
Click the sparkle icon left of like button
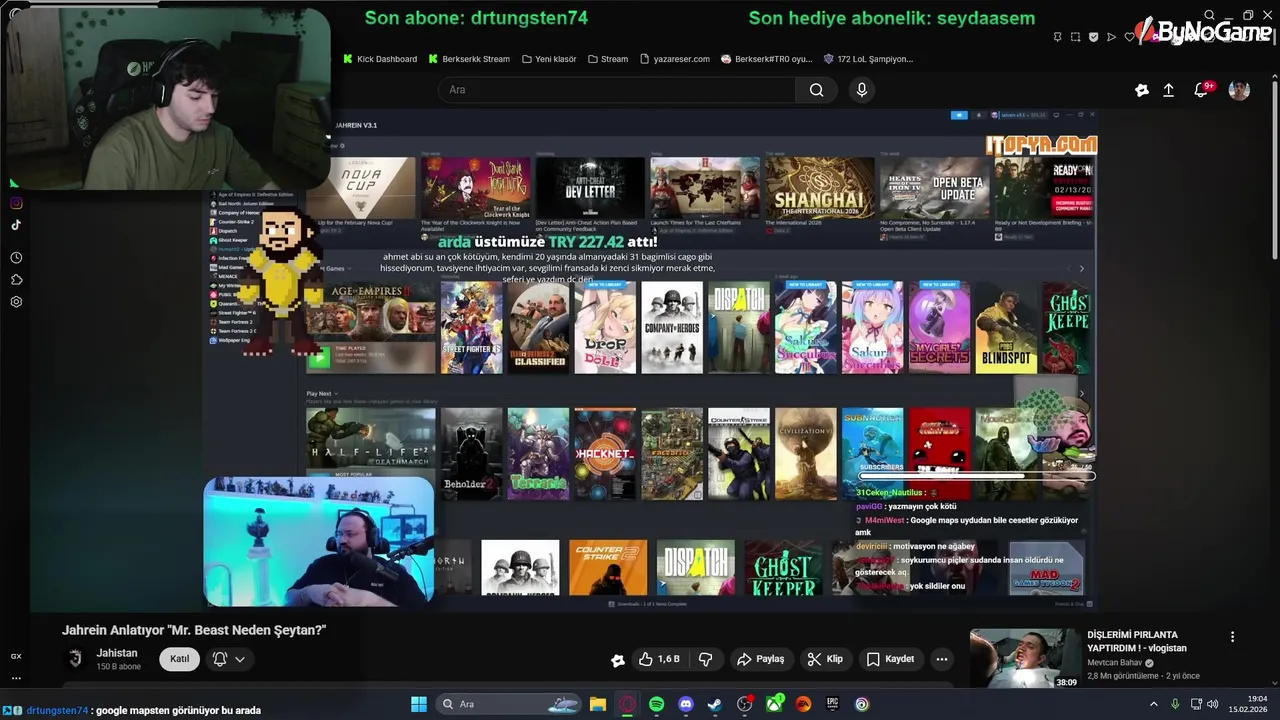[618, 659]
